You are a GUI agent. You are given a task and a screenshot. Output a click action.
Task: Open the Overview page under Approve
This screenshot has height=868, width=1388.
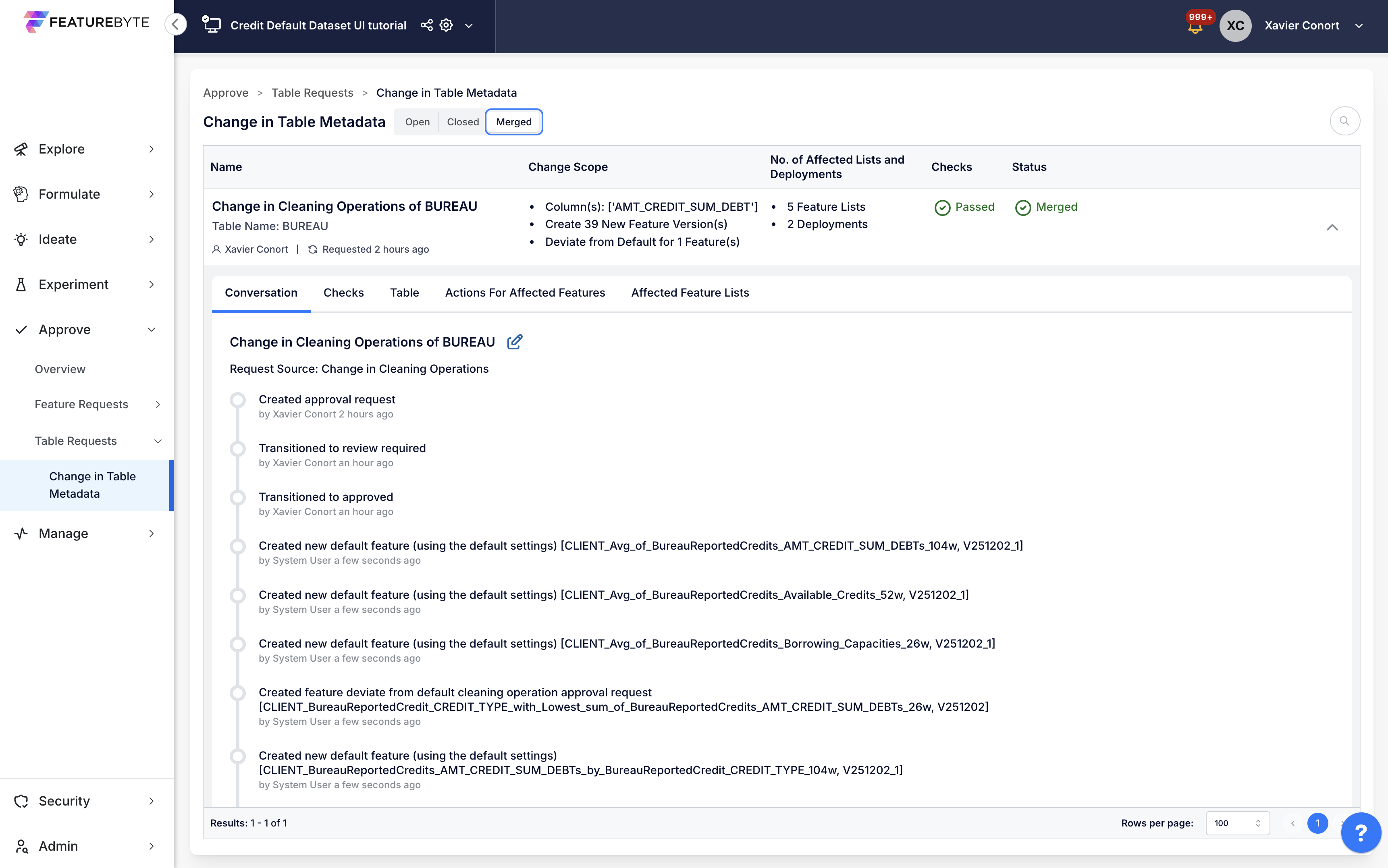60,369
